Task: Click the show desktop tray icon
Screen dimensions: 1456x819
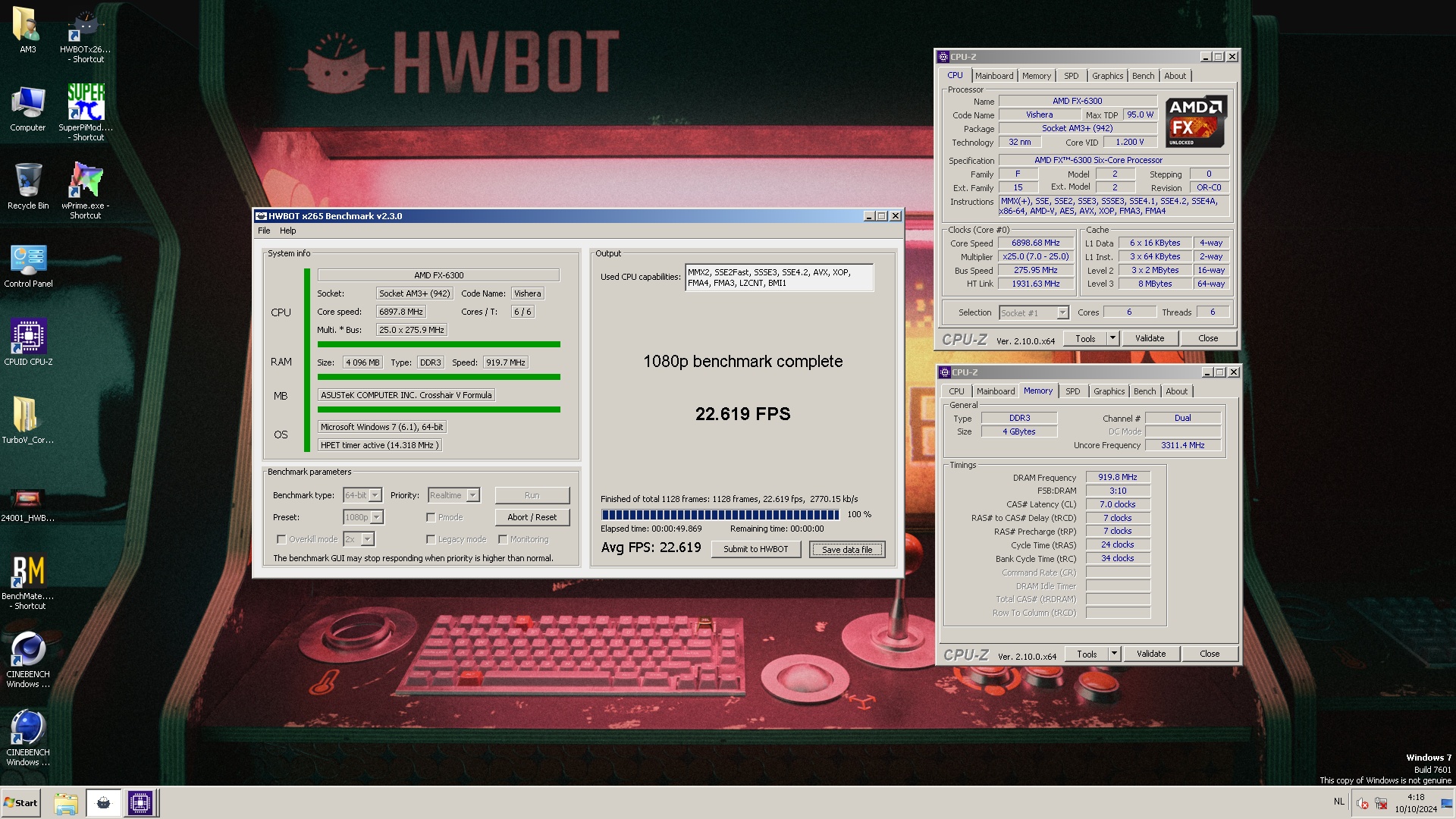Action: tap(1447, 803)
